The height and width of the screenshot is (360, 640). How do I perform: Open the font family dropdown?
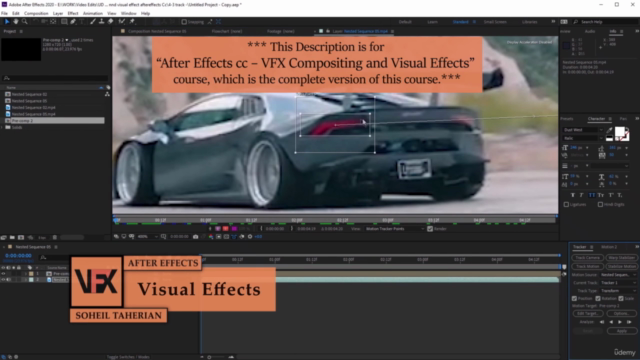tap(583, 130)
